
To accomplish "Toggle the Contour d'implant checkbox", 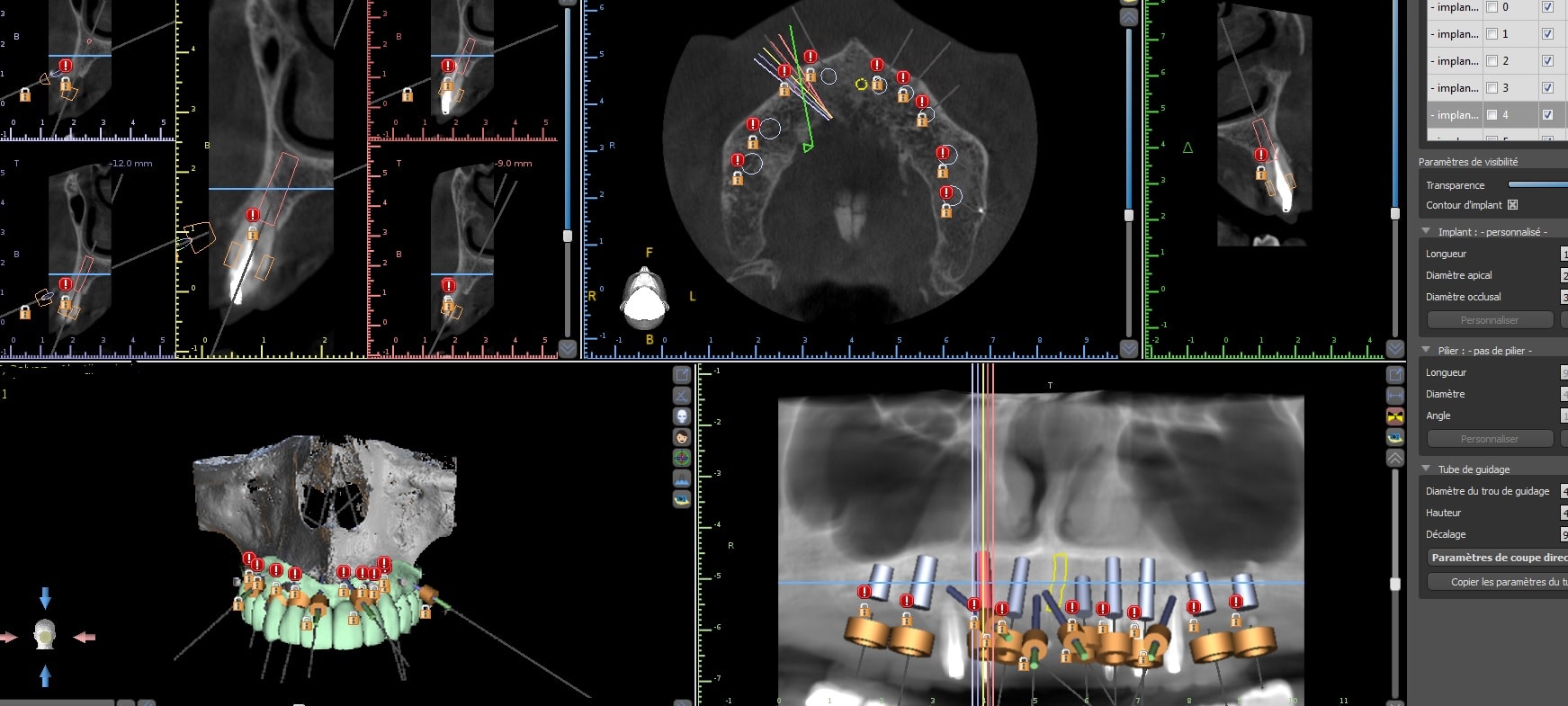I will tap(1512, 205).
